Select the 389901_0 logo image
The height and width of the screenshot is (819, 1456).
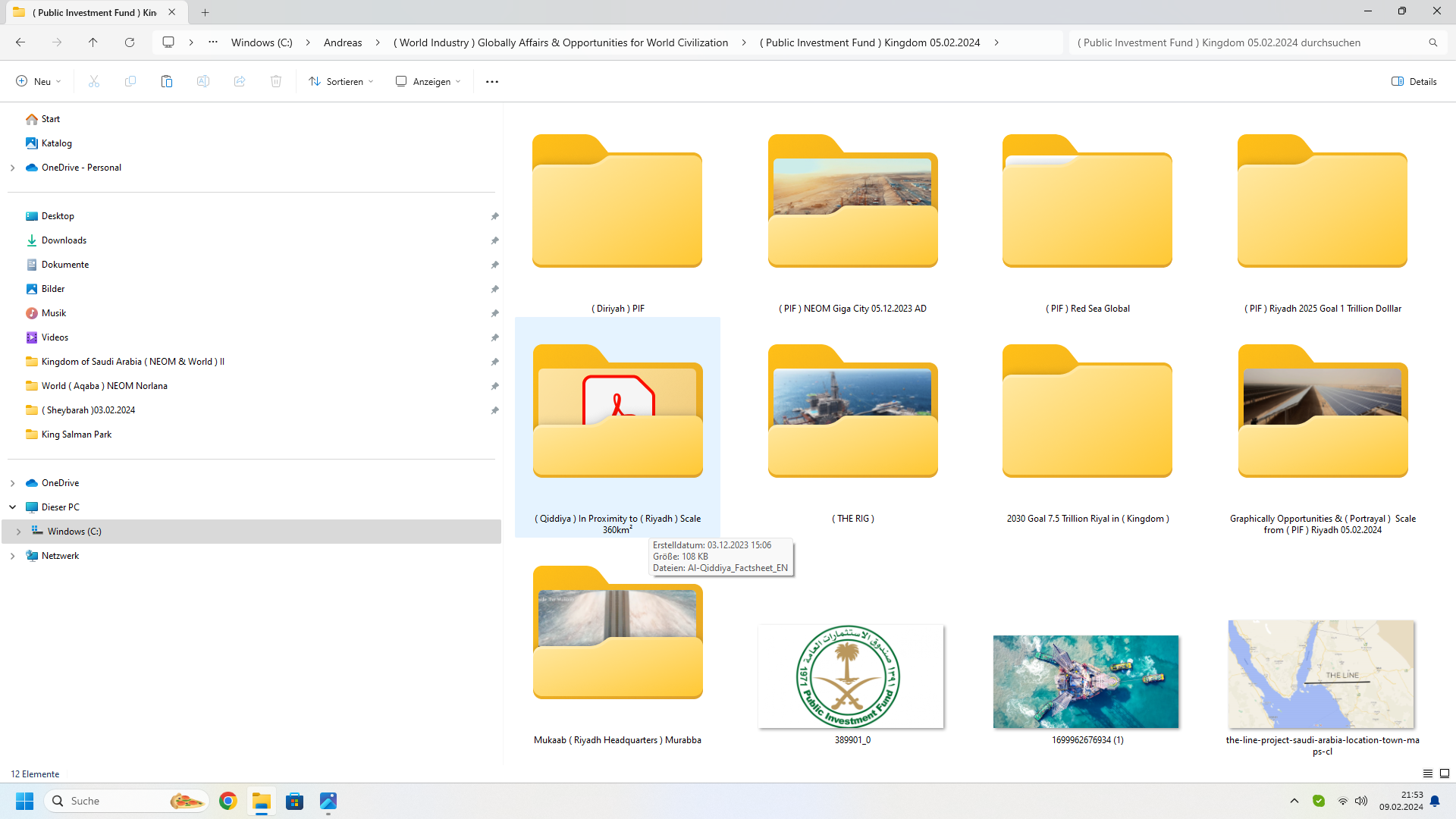click(852, 677)
